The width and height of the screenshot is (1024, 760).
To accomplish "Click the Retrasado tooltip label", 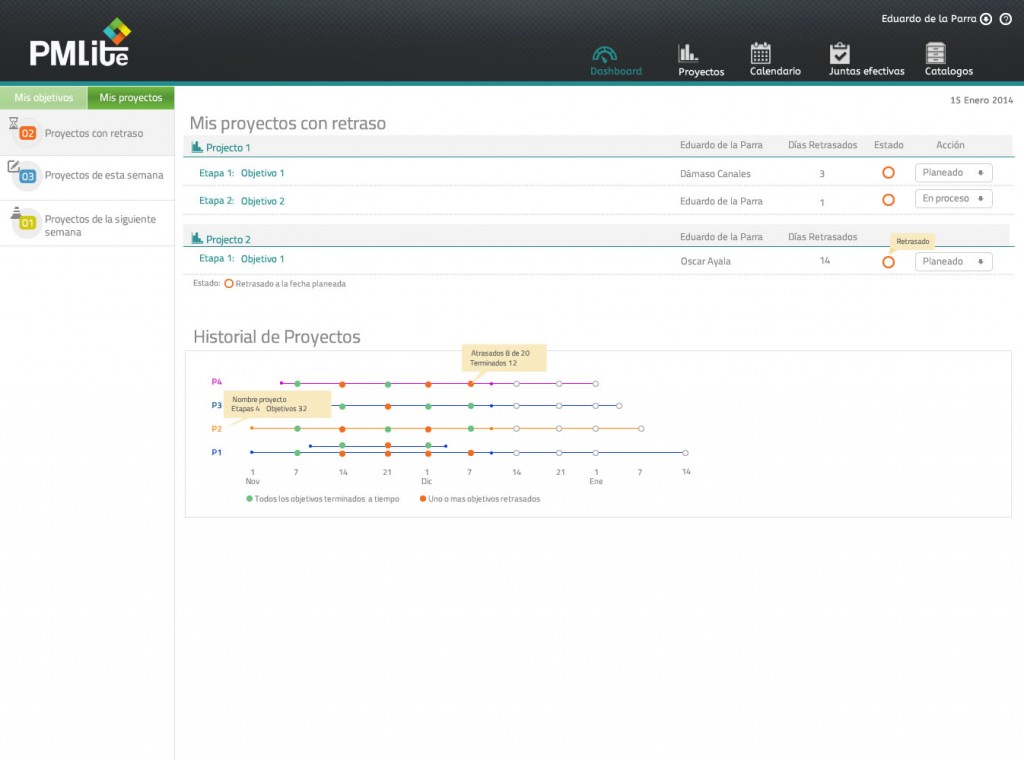I will pyautogui.click(x=912, y=242).
